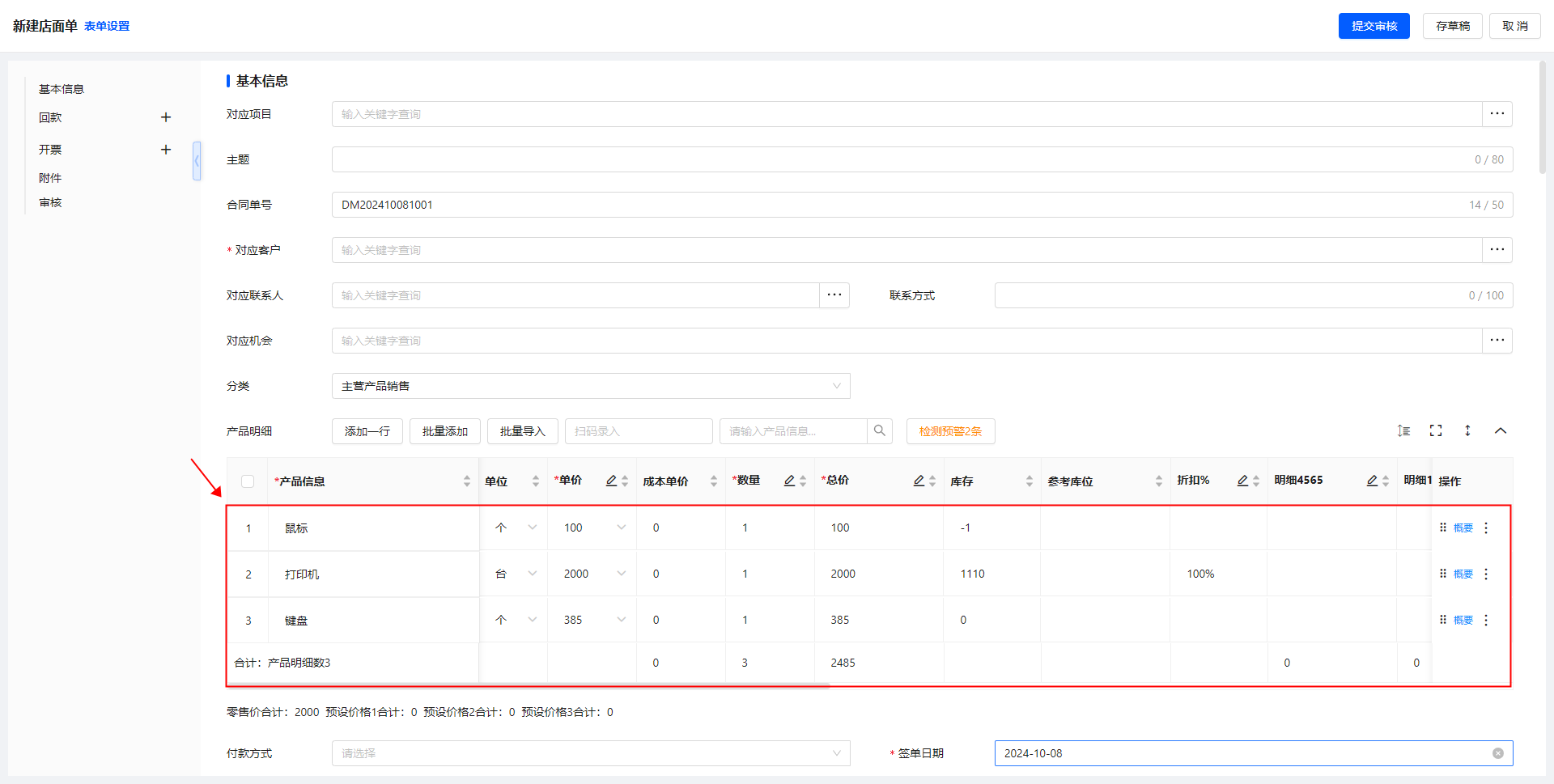1554x784 pixels.
Task: Click the 提交审核 button
Action: tap(1374, 26)
